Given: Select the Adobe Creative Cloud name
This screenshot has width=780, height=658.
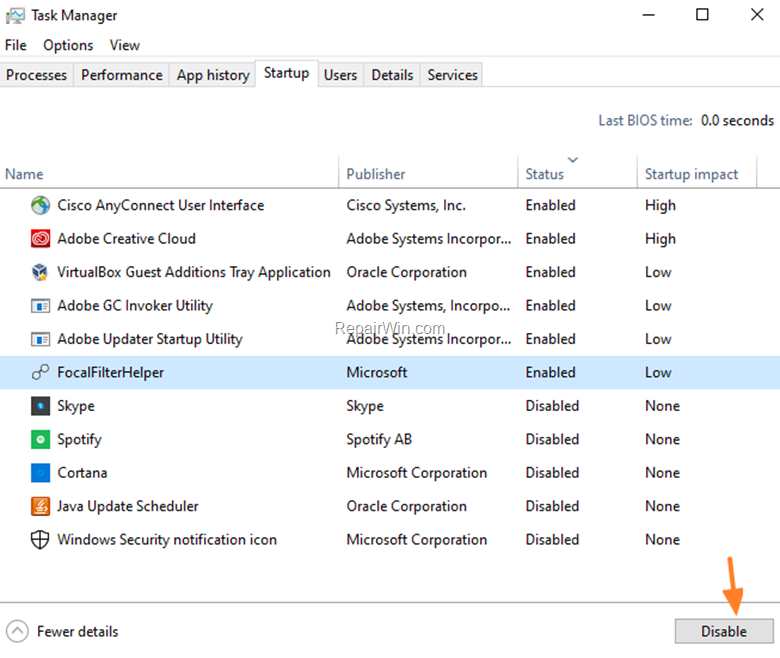Looking at the screenshot, I should point(126,239).
